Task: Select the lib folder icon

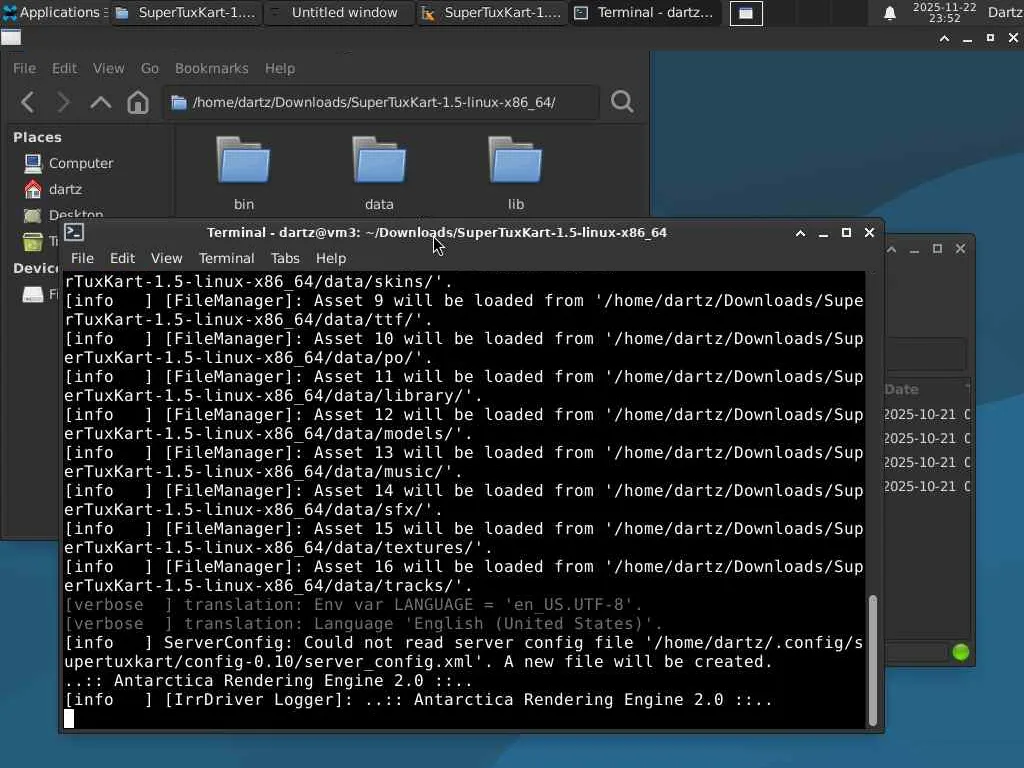Action: click(x=515, y=160)
